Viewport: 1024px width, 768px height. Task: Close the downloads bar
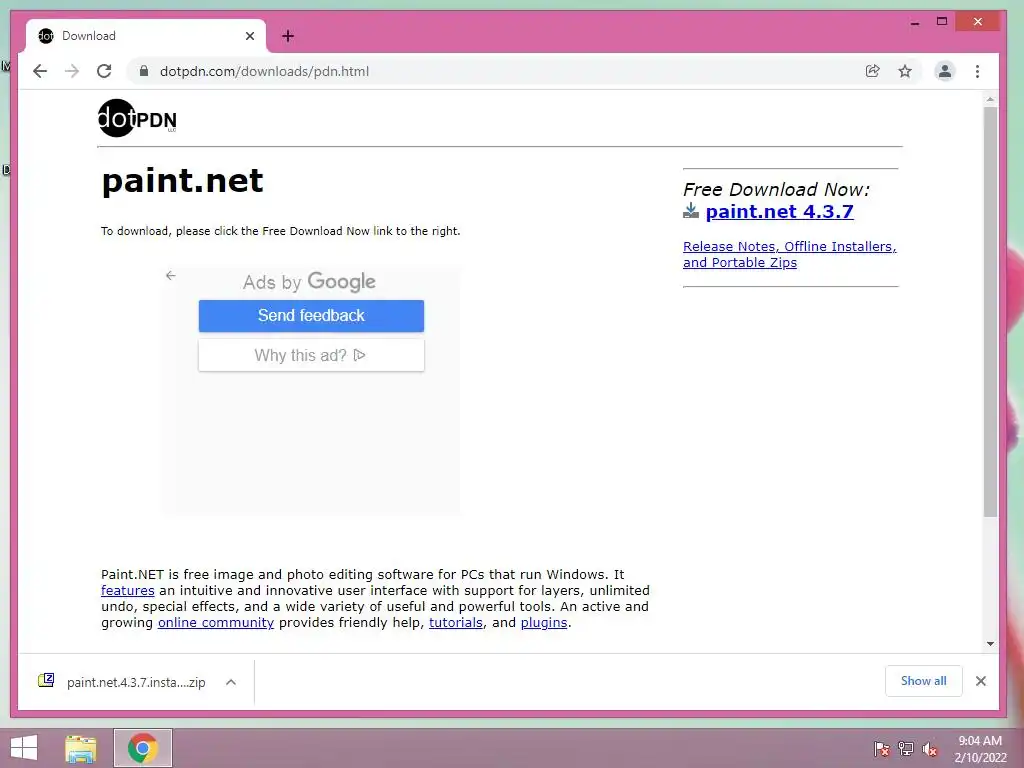tap(981, 681)
